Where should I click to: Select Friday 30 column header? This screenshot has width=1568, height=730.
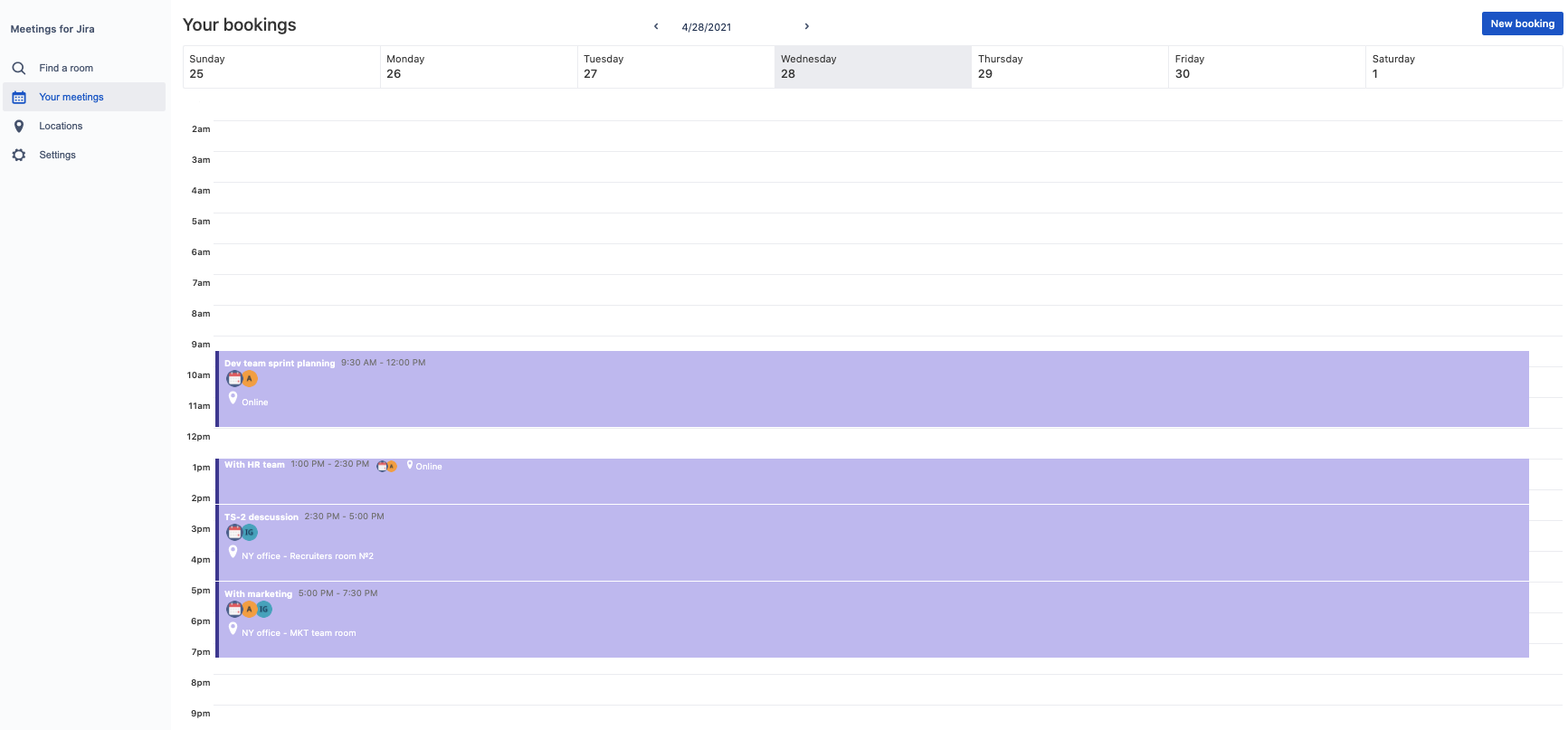tap(1267, 67)
